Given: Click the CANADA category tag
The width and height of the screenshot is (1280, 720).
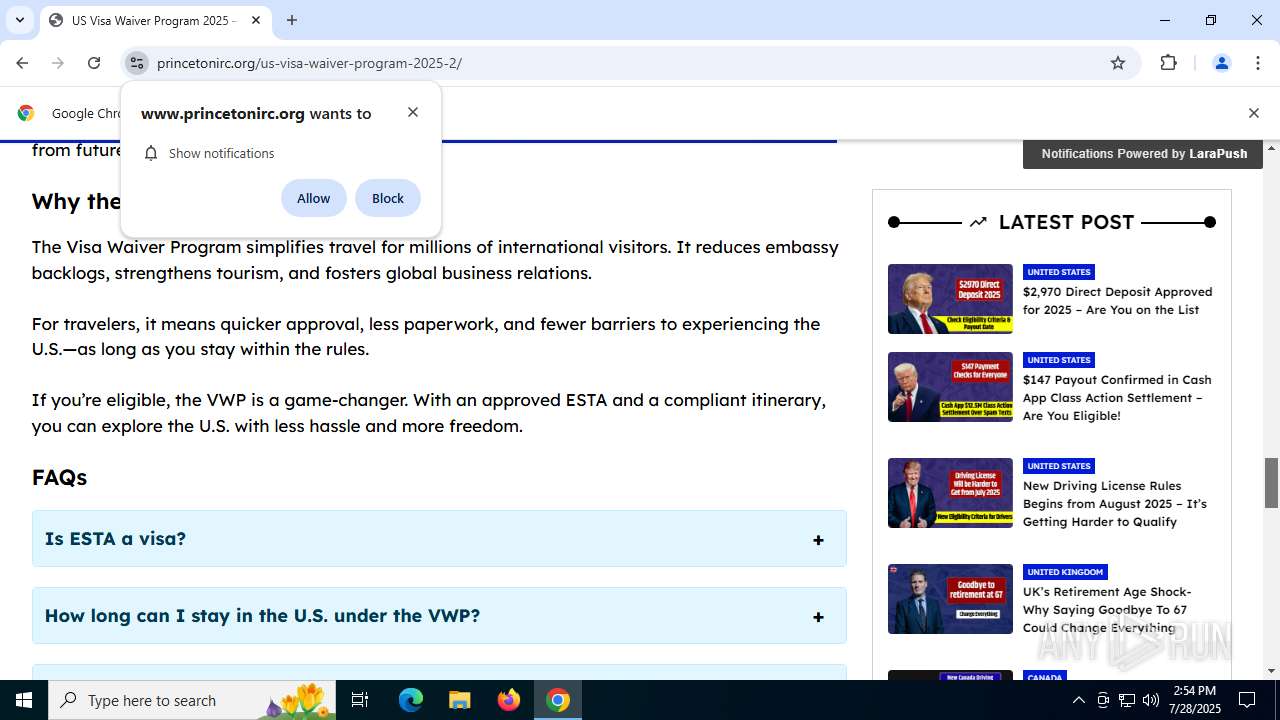Looking at the screenshot, I should [1045, 677].
